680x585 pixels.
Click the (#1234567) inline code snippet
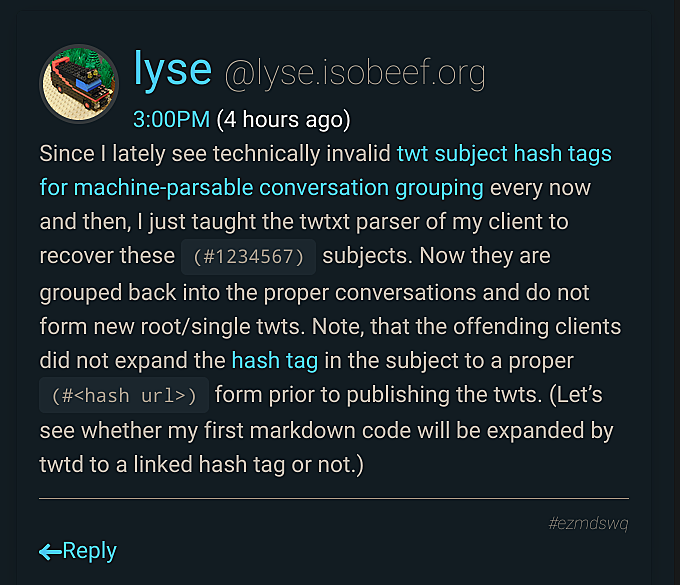coord(248,257)
